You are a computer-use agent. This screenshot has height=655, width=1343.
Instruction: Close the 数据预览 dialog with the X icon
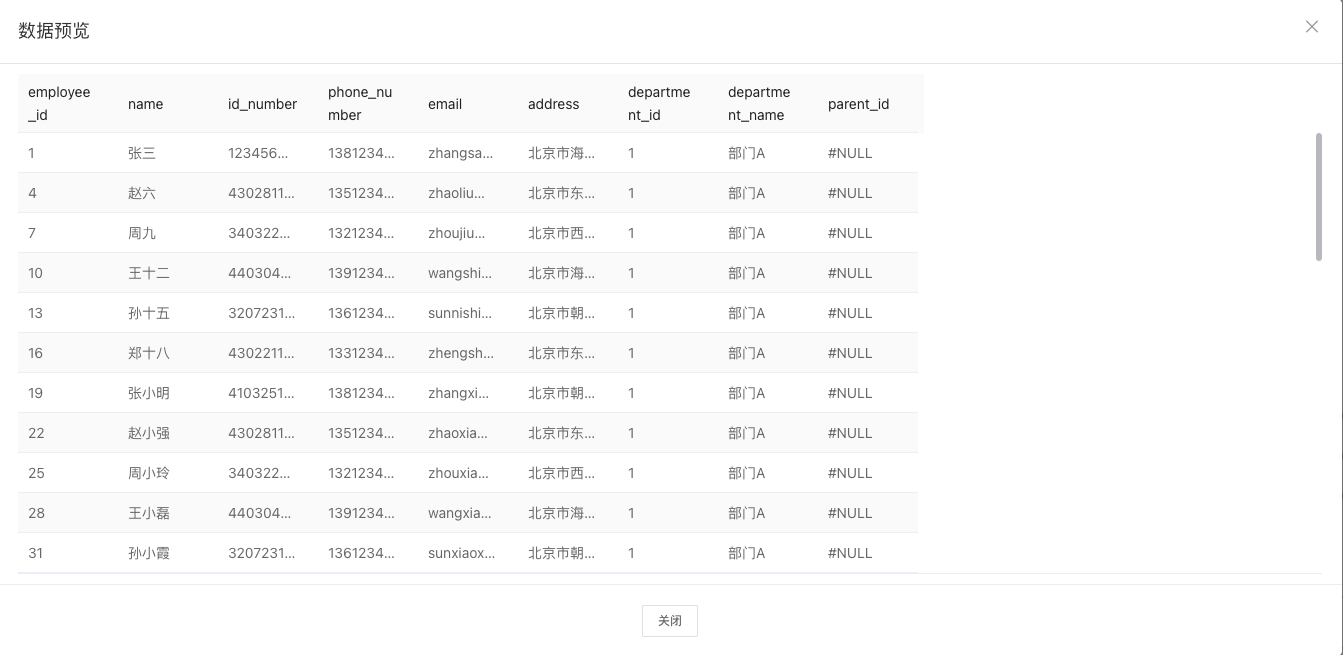1312,27
